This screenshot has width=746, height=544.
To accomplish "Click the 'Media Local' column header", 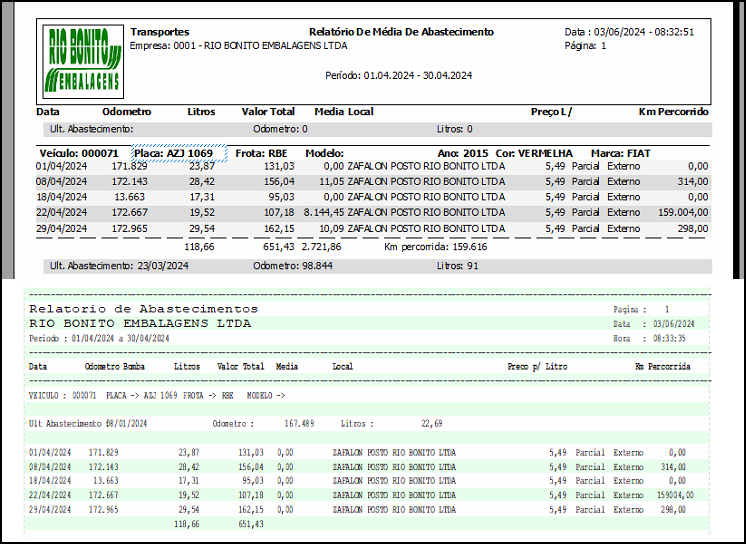I will 344,112.
